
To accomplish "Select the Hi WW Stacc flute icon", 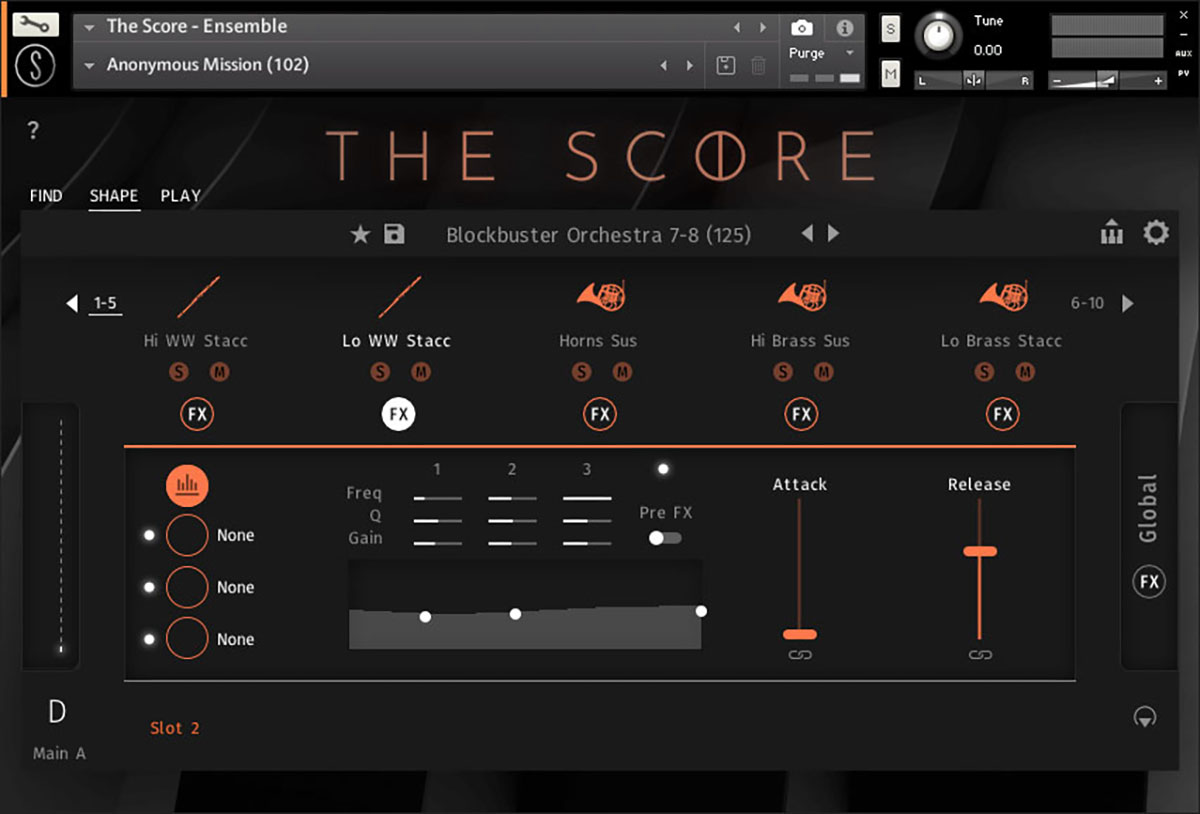I will click(197, 297).
